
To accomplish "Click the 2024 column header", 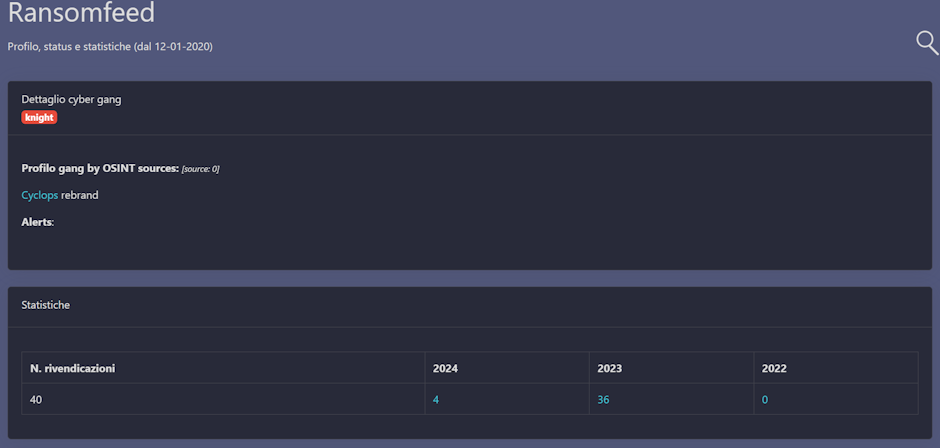I will click(445, 368).
